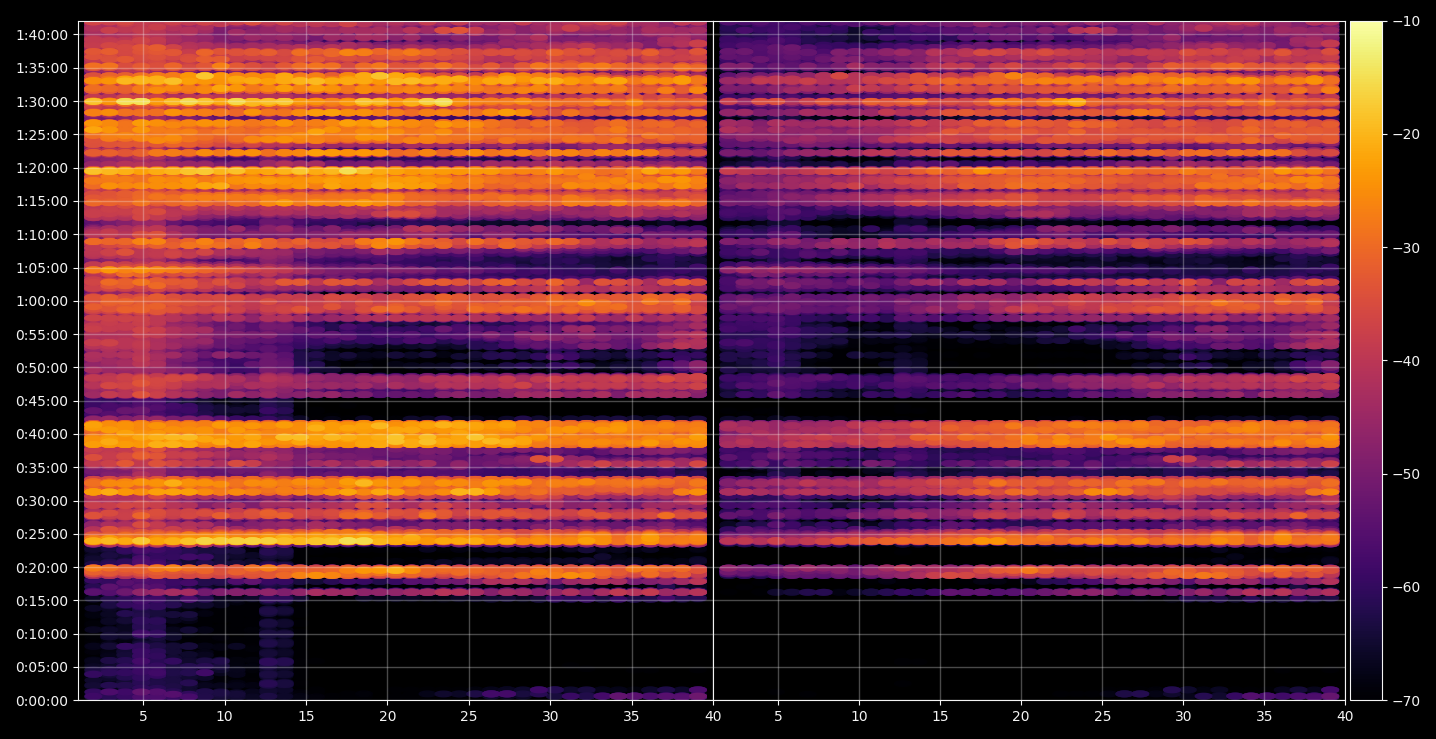The image size is (1436, 739).
Task: Select the 1:20:00 y-axis tick label
Action: (x=42, y=168)
